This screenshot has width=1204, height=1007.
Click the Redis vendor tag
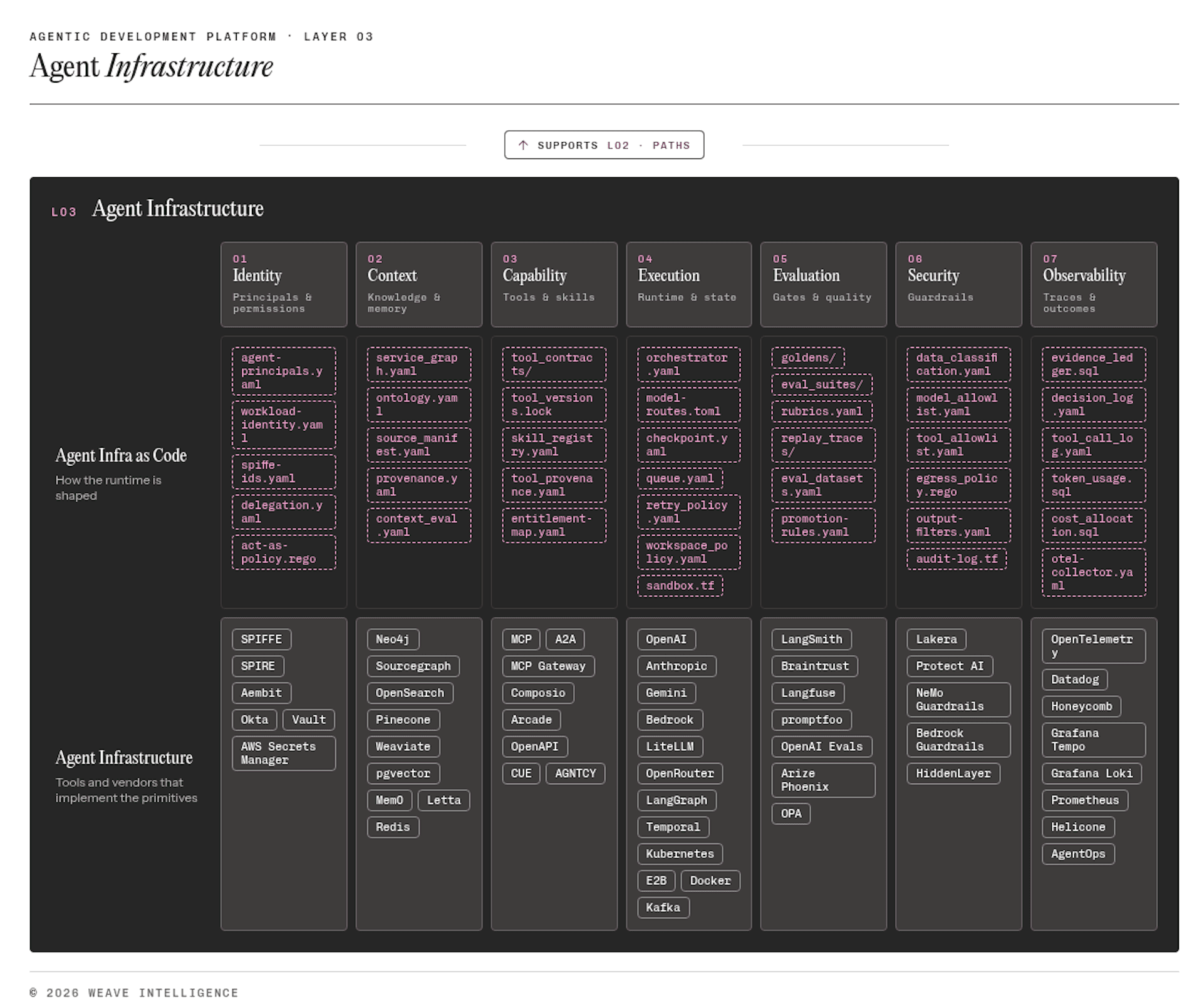point(393,827)
